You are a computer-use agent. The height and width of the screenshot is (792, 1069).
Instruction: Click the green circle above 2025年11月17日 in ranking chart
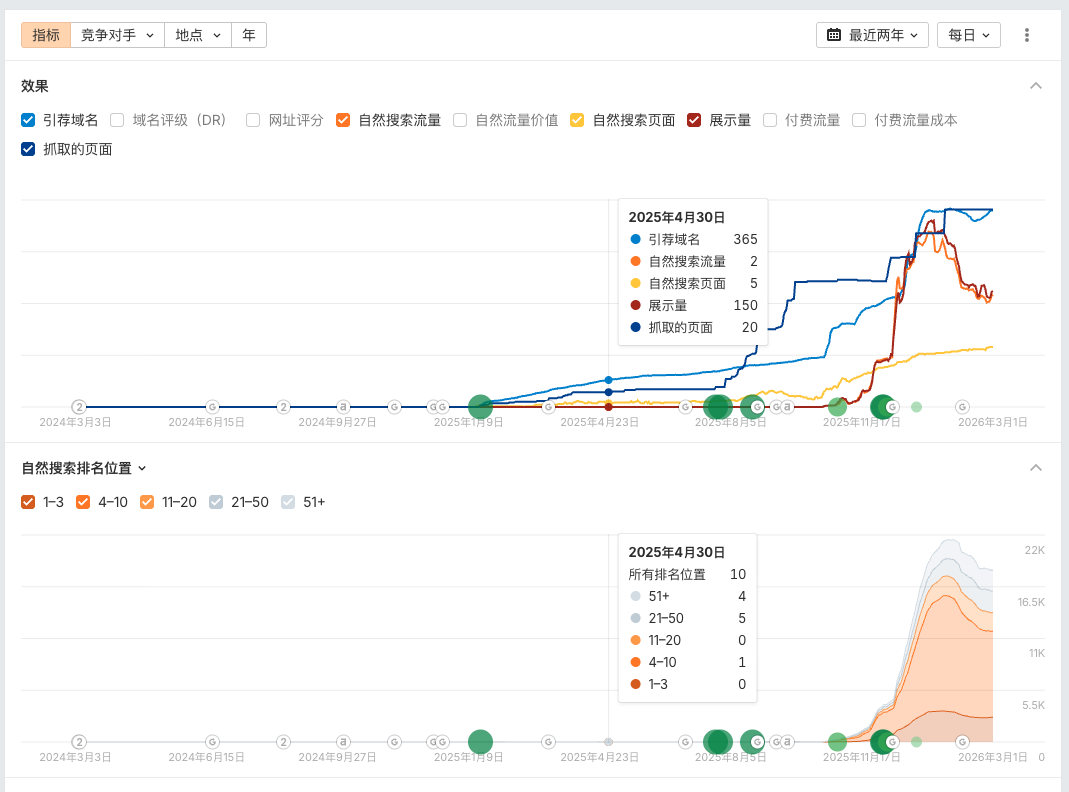click(x=882, y=742)
